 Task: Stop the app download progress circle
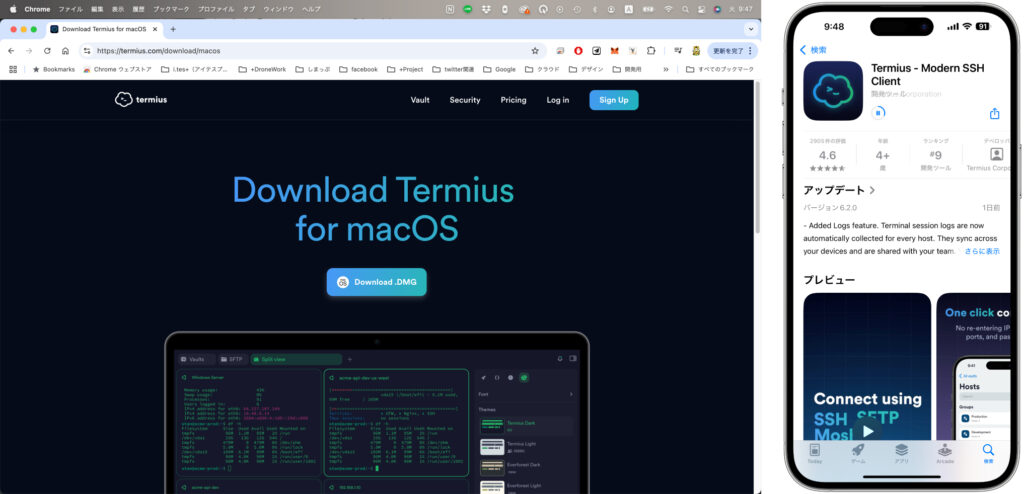[878, 112]
